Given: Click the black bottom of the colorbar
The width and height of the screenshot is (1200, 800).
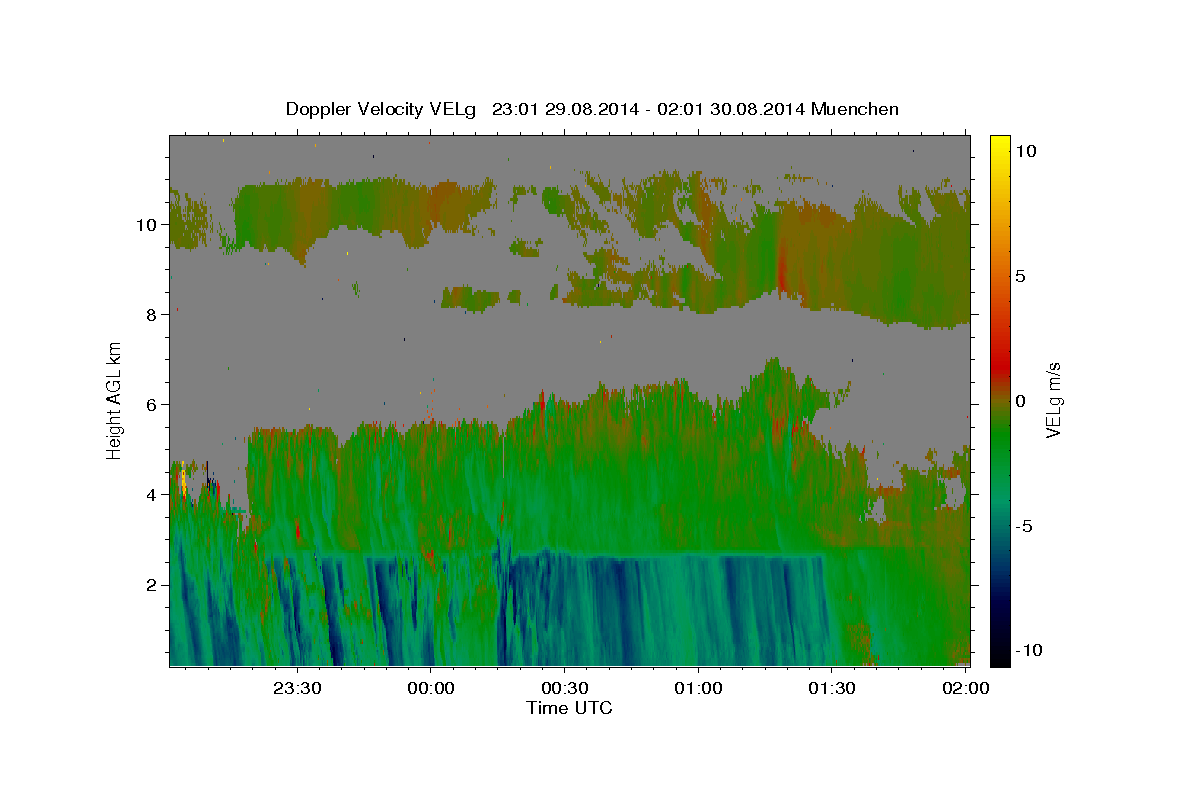Looking at the screenshot, I should click(x=999, y=655).
